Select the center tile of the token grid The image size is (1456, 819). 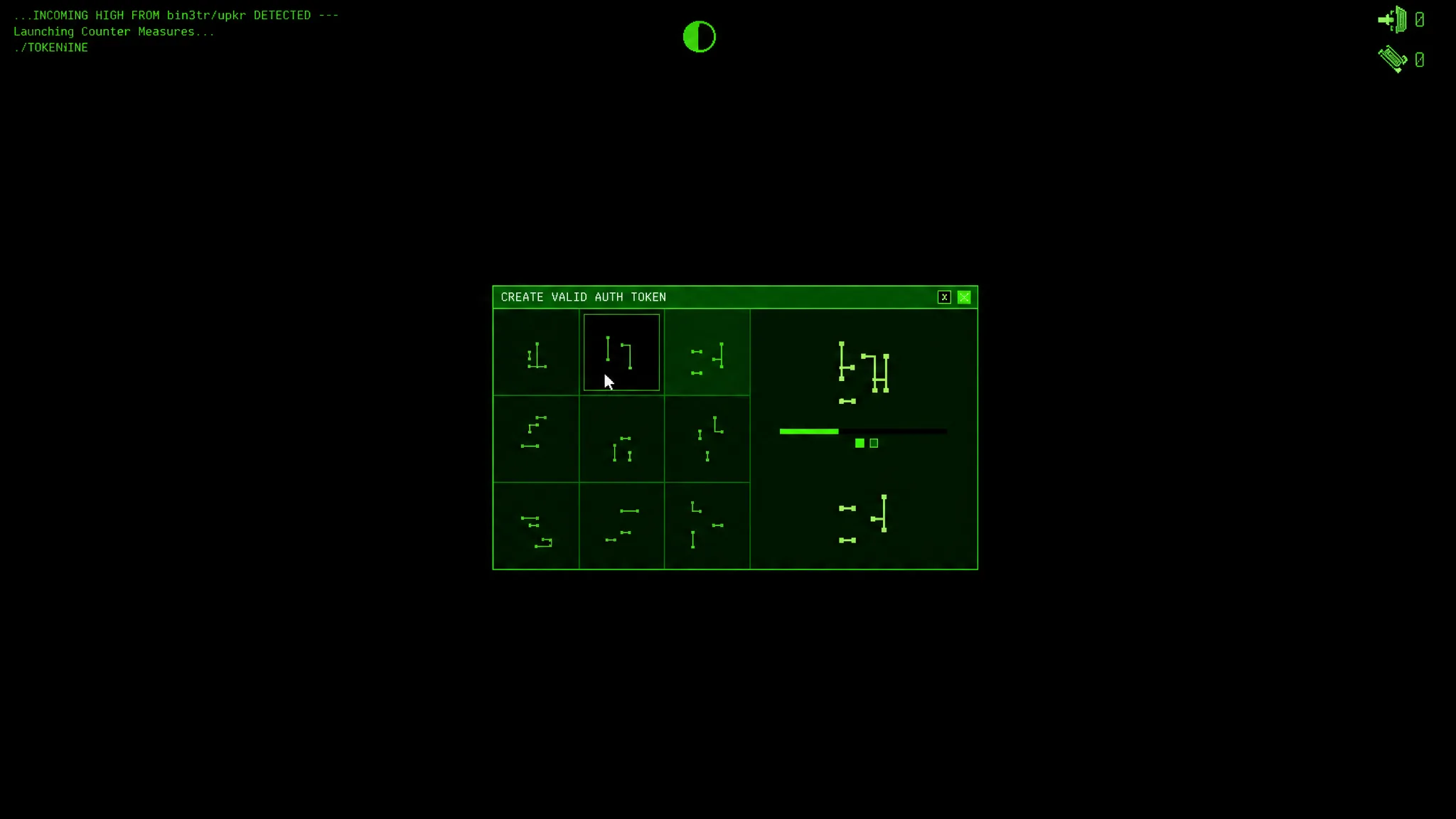click(x=621, y=439)
